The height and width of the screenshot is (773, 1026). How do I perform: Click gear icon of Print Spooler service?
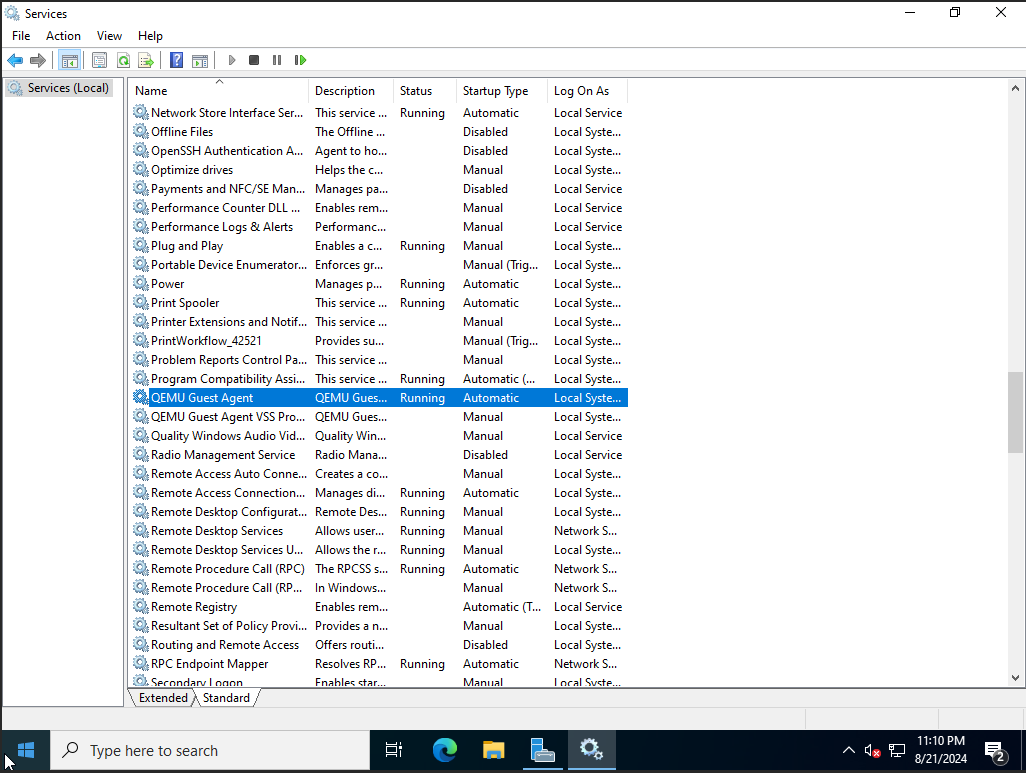coord(141,302)
